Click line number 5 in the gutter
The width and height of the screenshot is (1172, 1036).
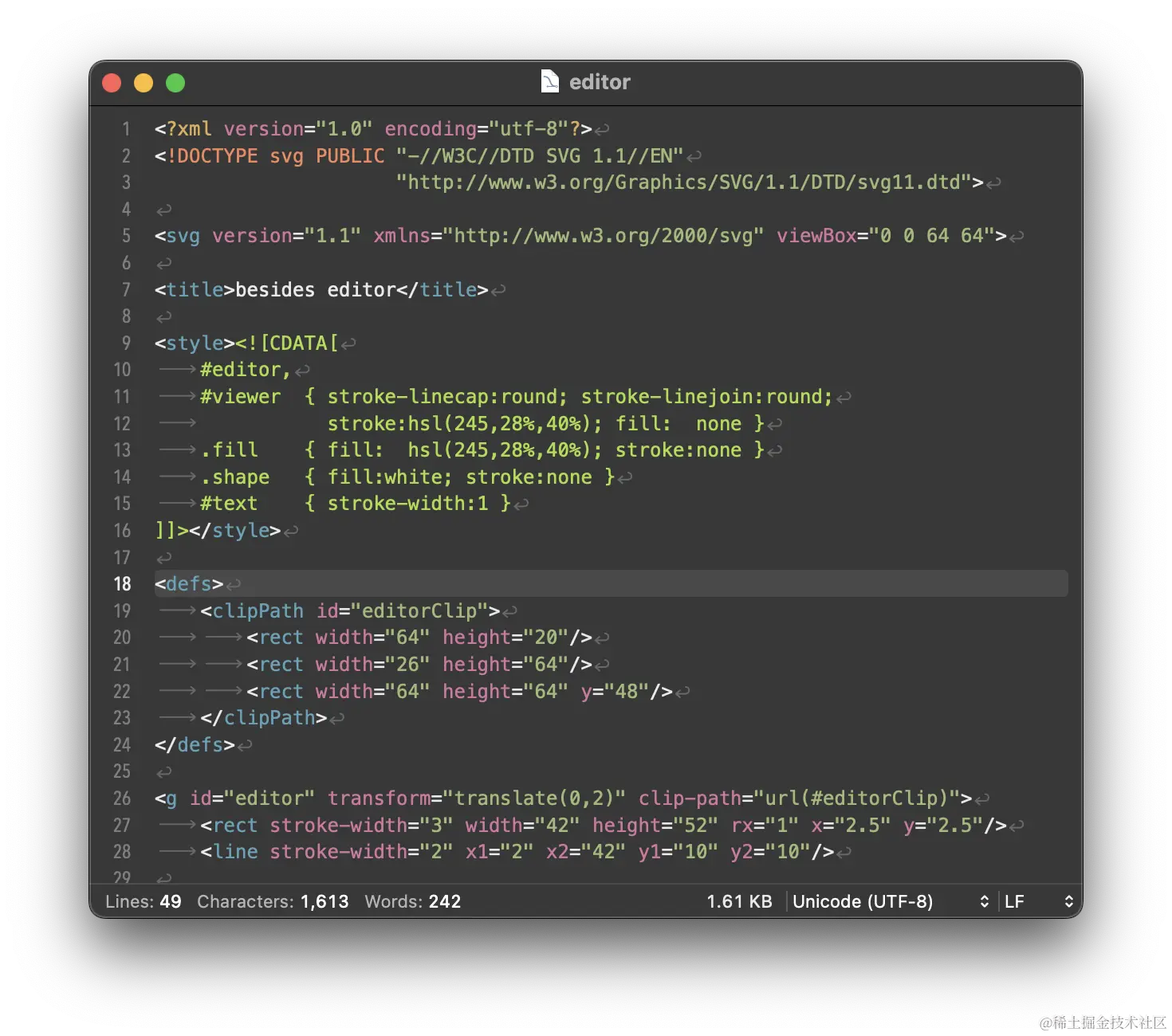click(126, 236)
